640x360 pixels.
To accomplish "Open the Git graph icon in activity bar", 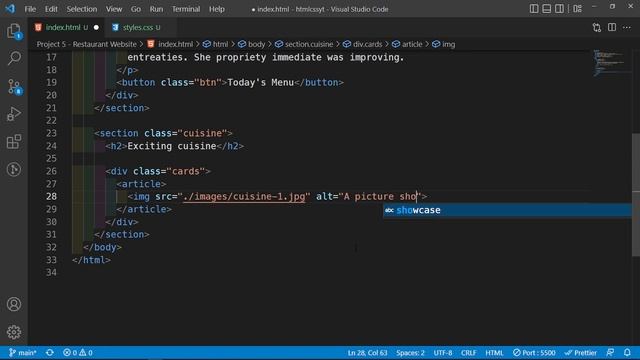I will pyautogui.click(x=14, y=169).
